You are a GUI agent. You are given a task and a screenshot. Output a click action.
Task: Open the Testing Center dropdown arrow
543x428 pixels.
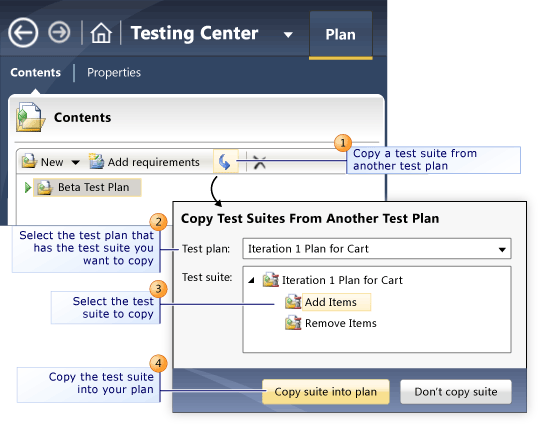point(288,35)
